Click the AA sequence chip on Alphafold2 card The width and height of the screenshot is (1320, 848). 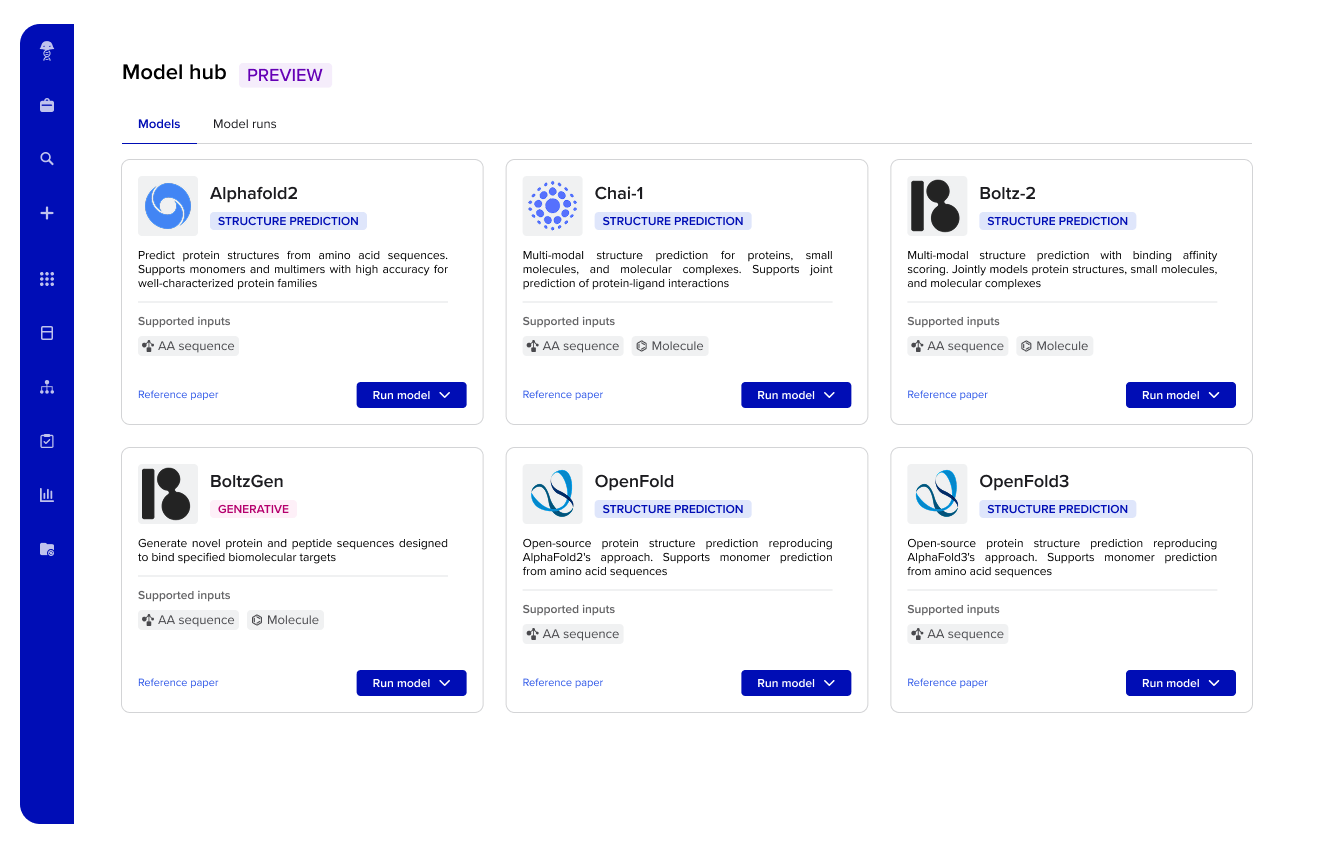coord(188,346)
